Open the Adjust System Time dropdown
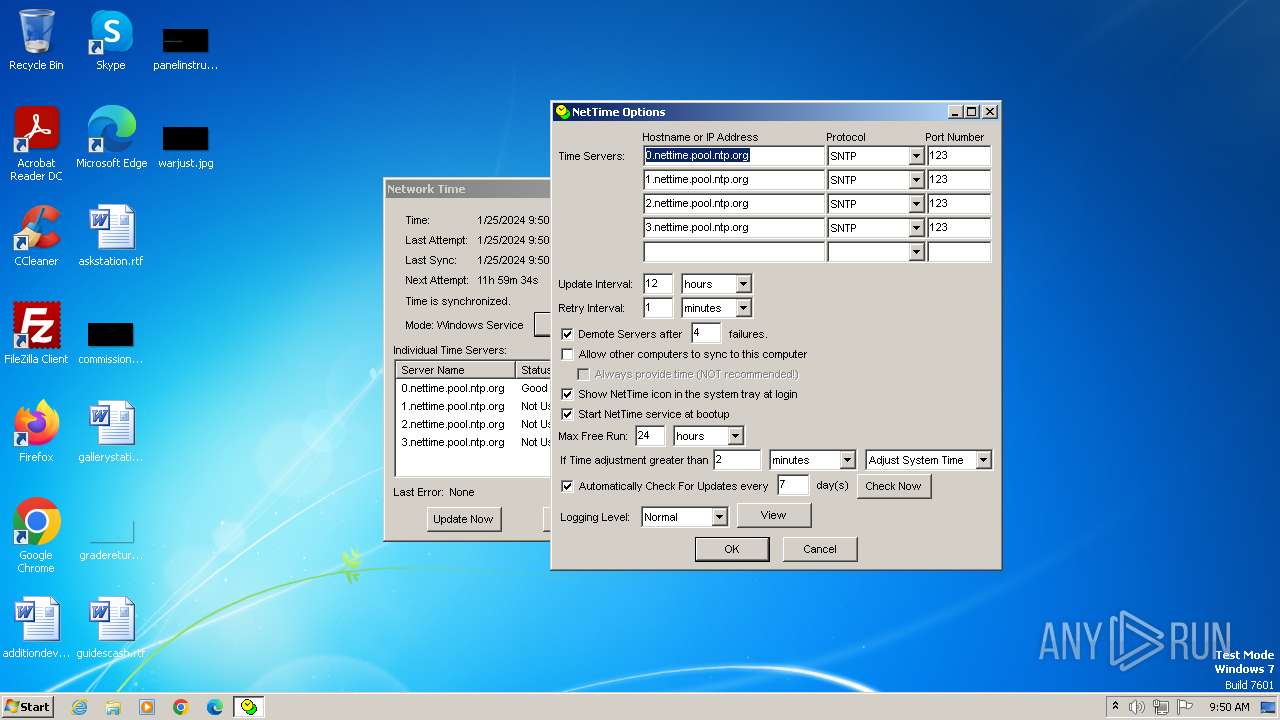The image size is (1280, 720). coord(983,460)
